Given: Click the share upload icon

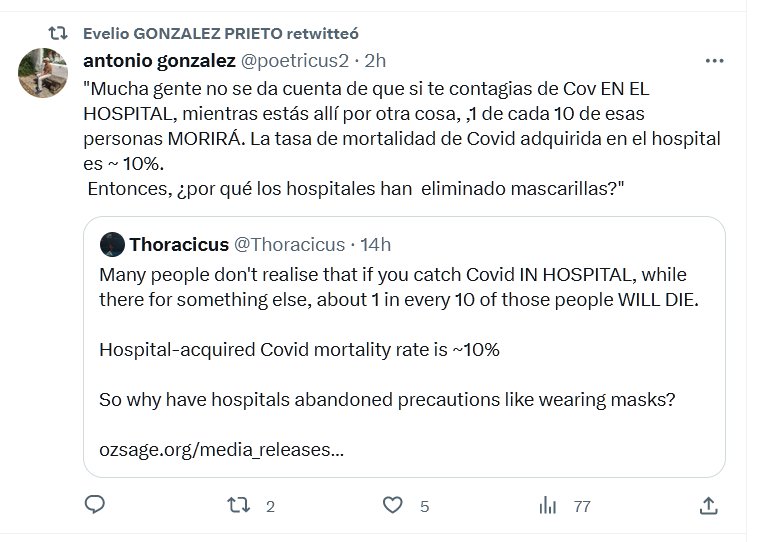Looking at the screenshot, I should point(709,506).
